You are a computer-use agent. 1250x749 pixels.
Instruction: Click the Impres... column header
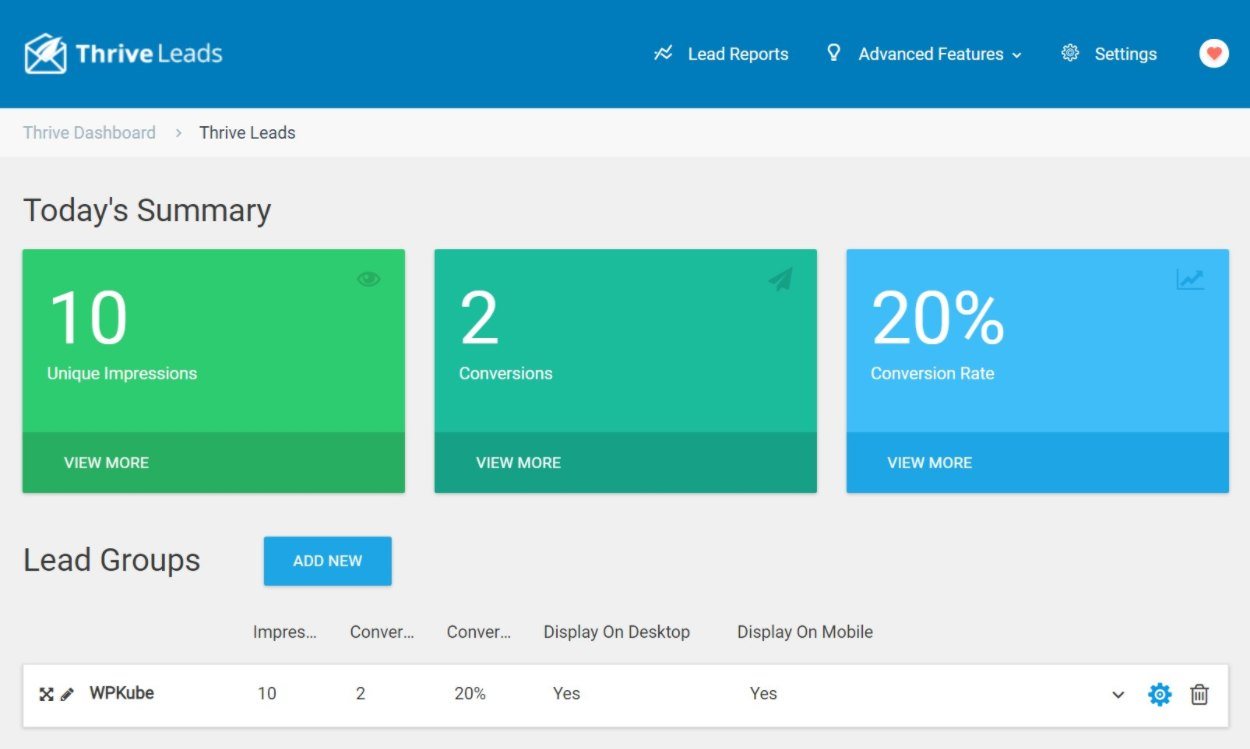click(285, 632)
